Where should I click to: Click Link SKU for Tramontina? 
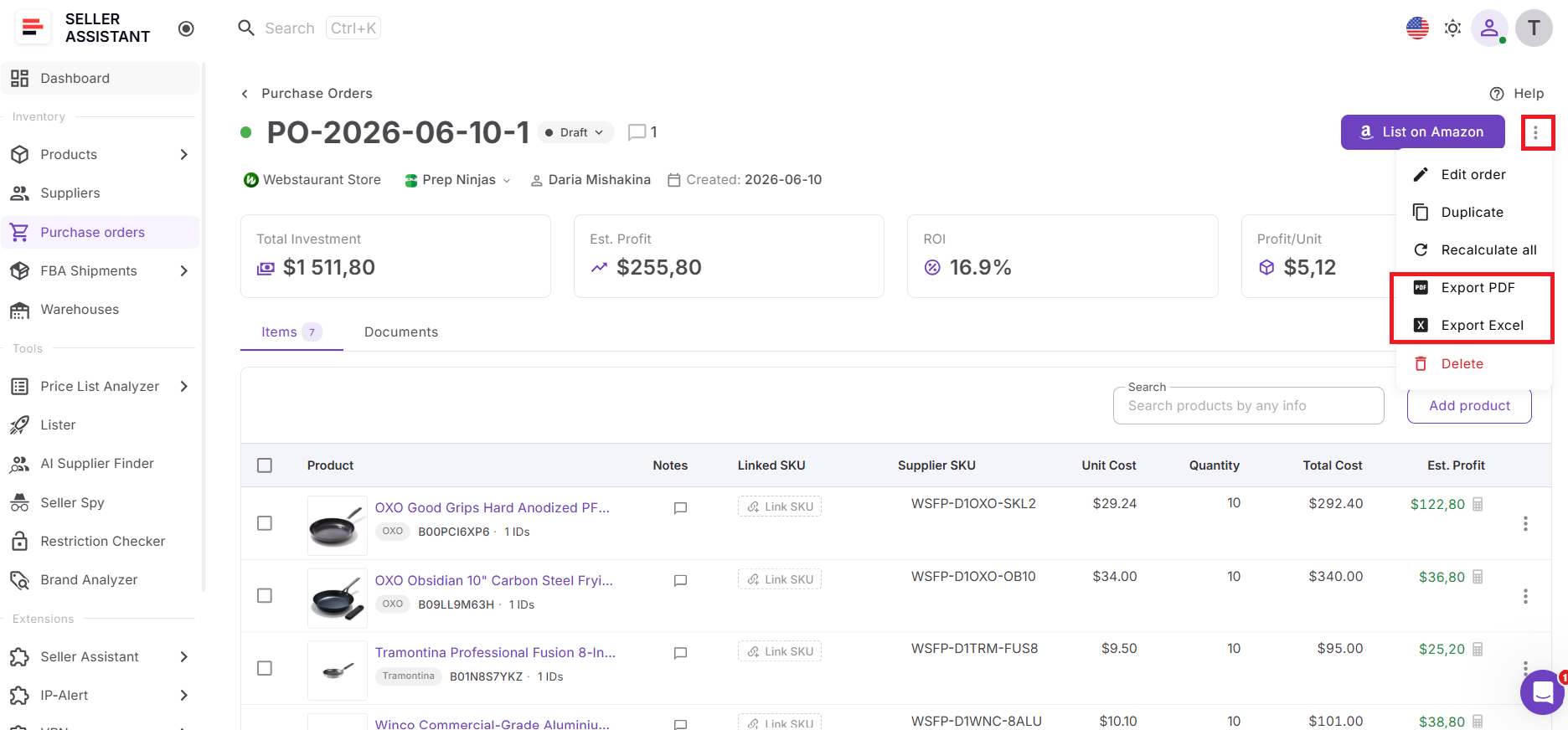pos(780,651)
